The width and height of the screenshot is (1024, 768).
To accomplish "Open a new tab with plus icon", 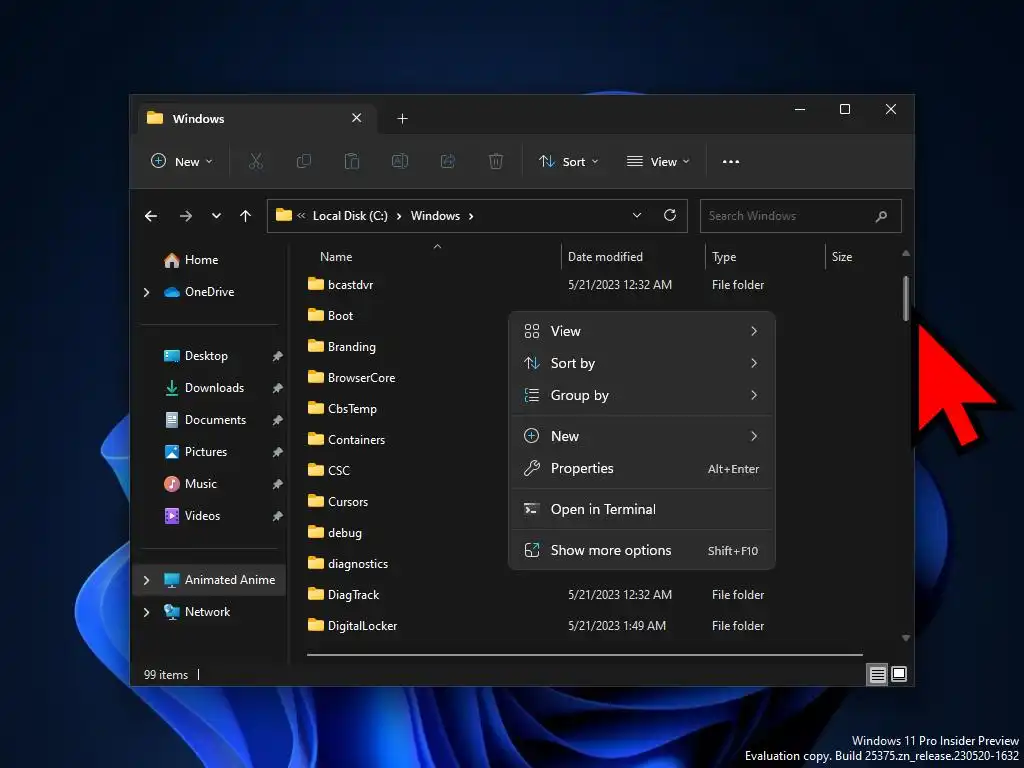I will 402,118.
